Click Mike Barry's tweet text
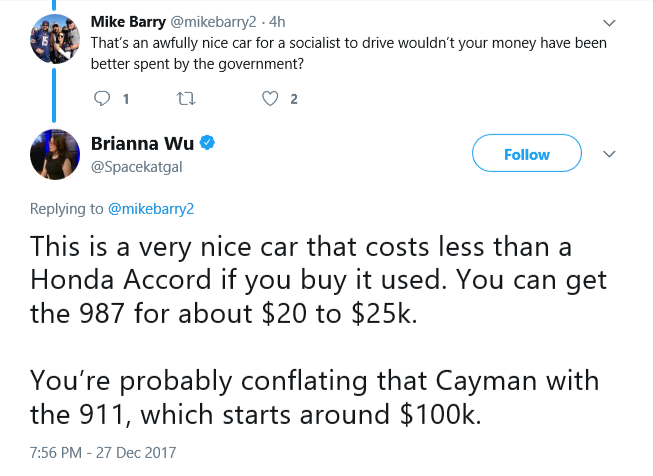Image resolution: width=653 pixels, height=476 pixels. 349,53
